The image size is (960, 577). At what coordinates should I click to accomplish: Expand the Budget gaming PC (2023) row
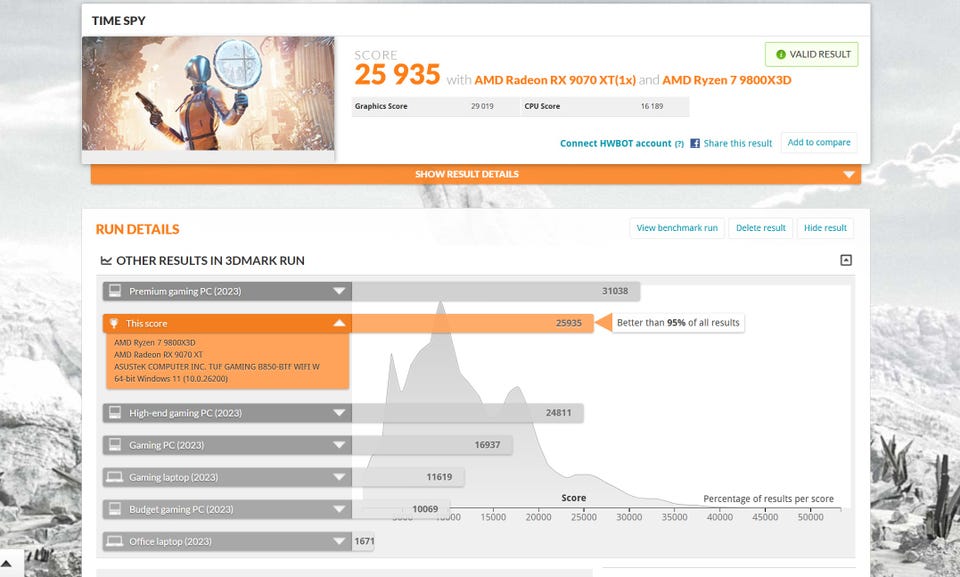227,509
